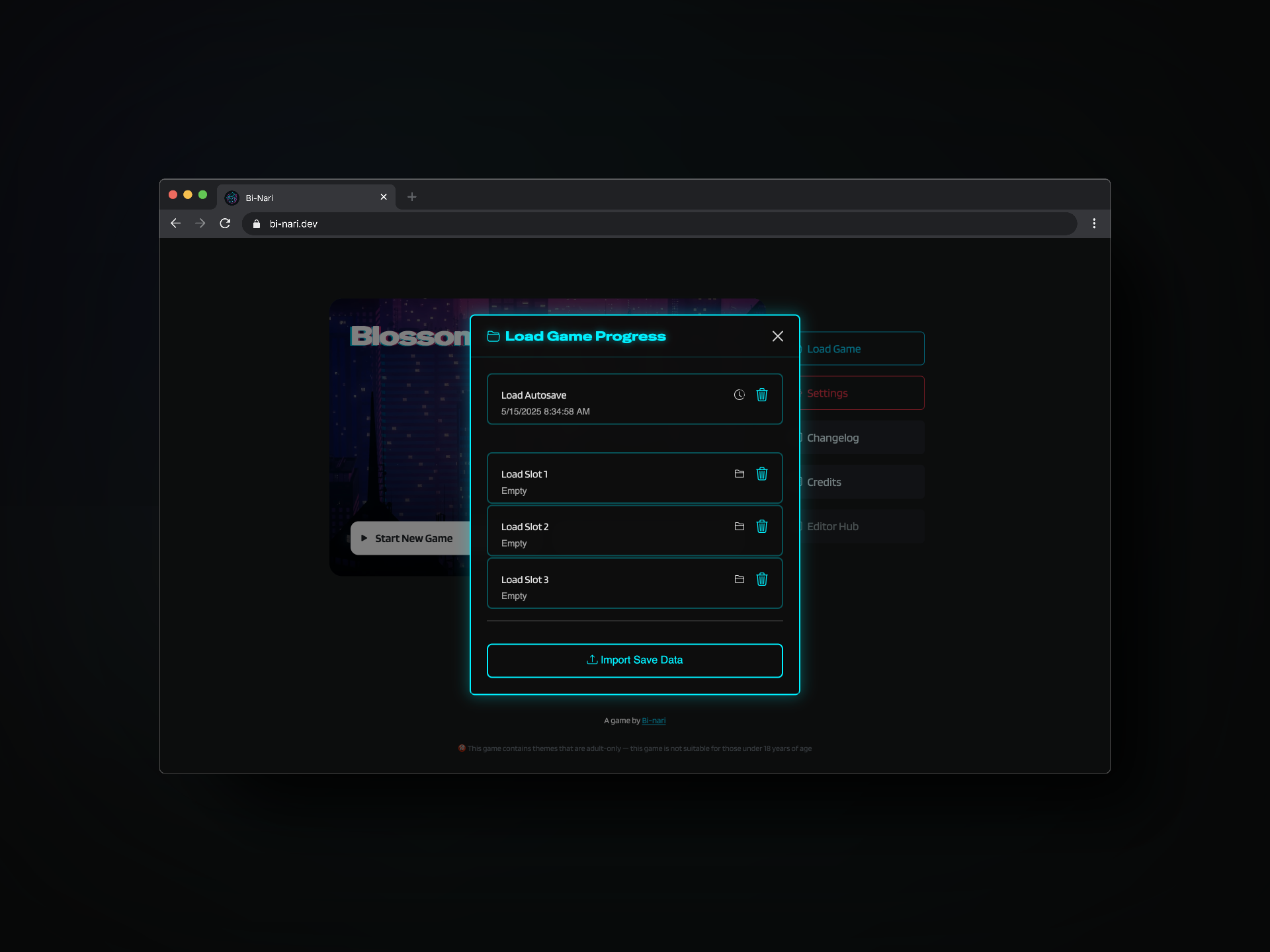Click the folder icon for Slot 2

(740, 526)
